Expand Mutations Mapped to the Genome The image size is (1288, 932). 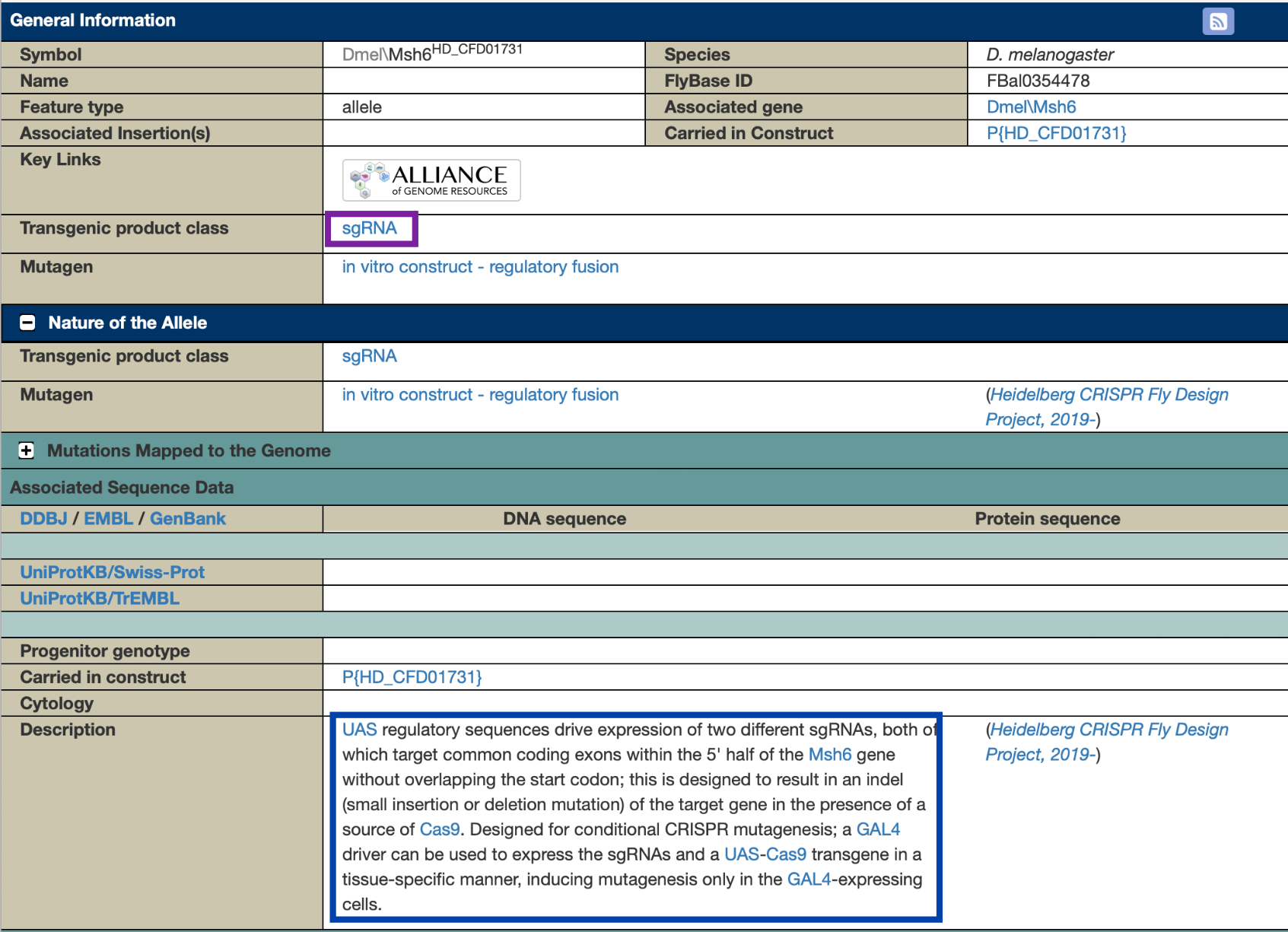27,450
